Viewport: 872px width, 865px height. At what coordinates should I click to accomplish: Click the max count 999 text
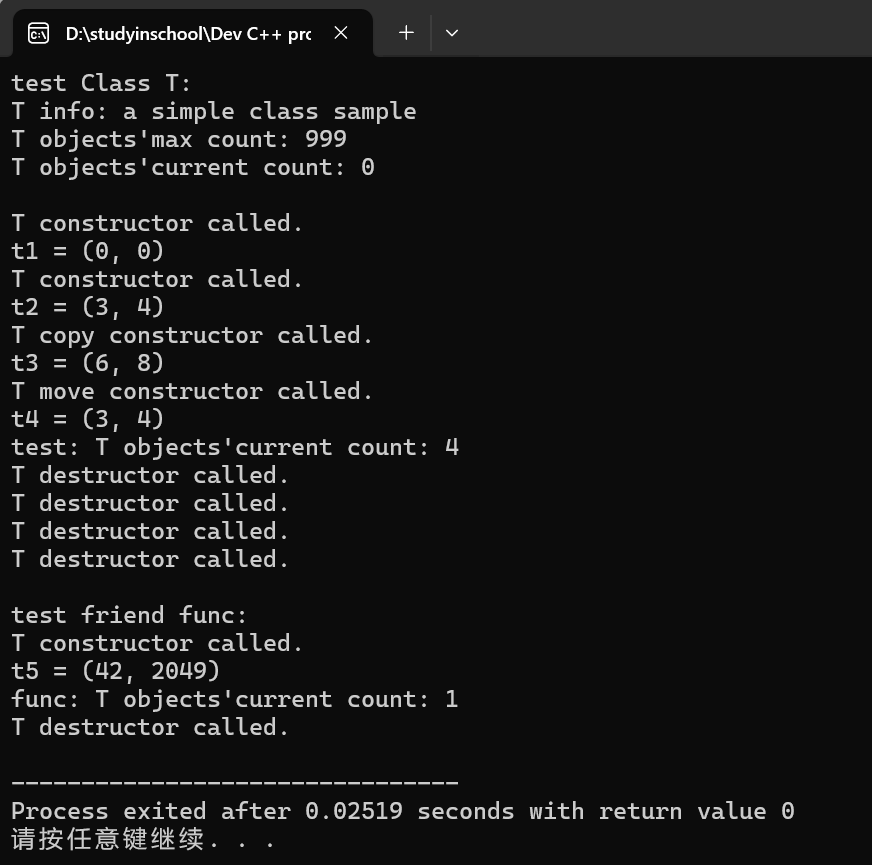pyautogui.click(x=326, y=139)
